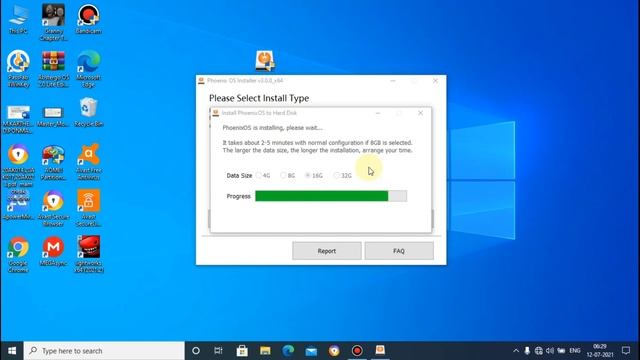Click the FAQ button
This screenshot has height=360, width=640.
pos(399,251)
